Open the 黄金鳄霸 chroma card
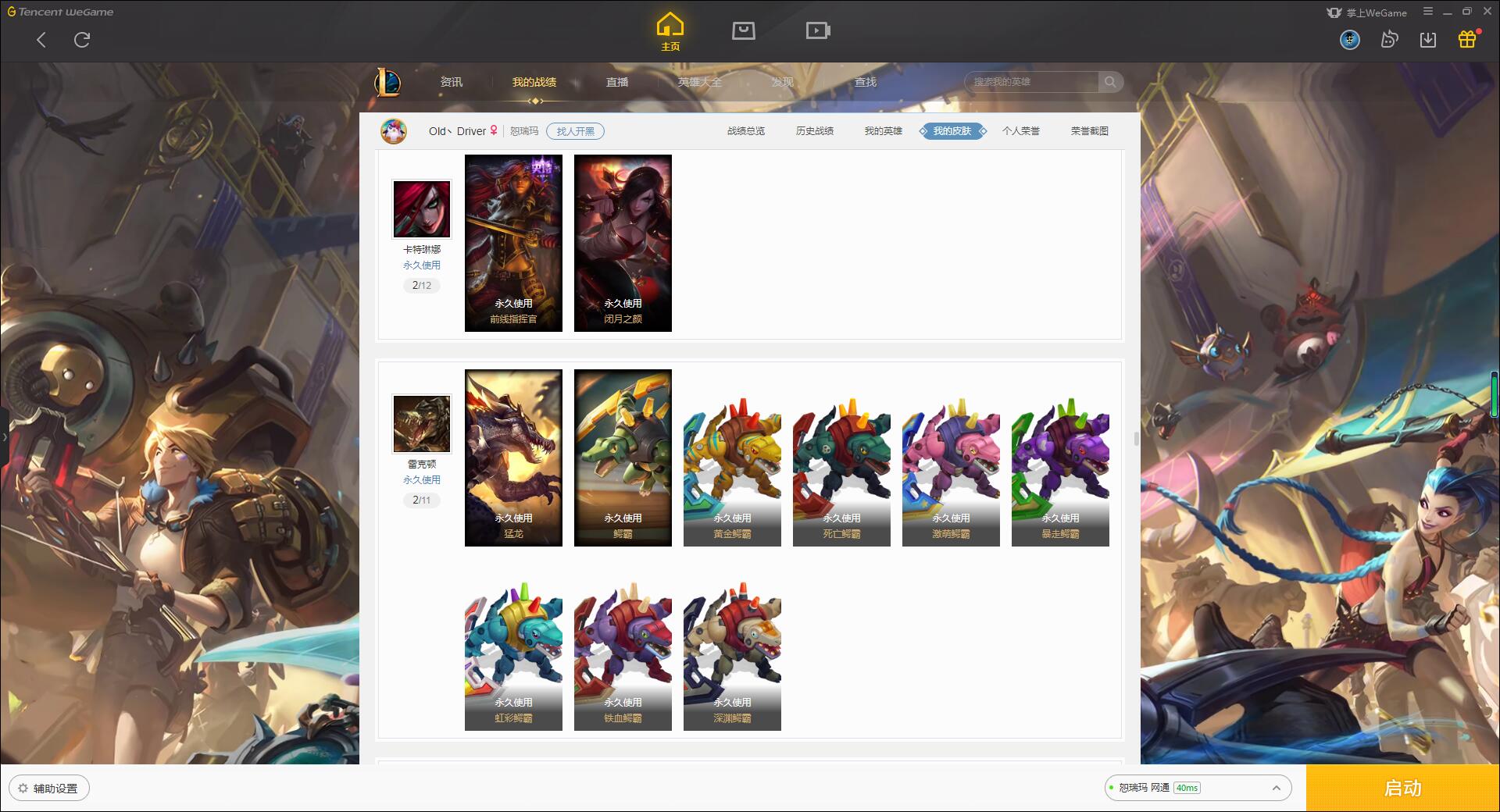1500x812 pixels. tap(732, 472)
